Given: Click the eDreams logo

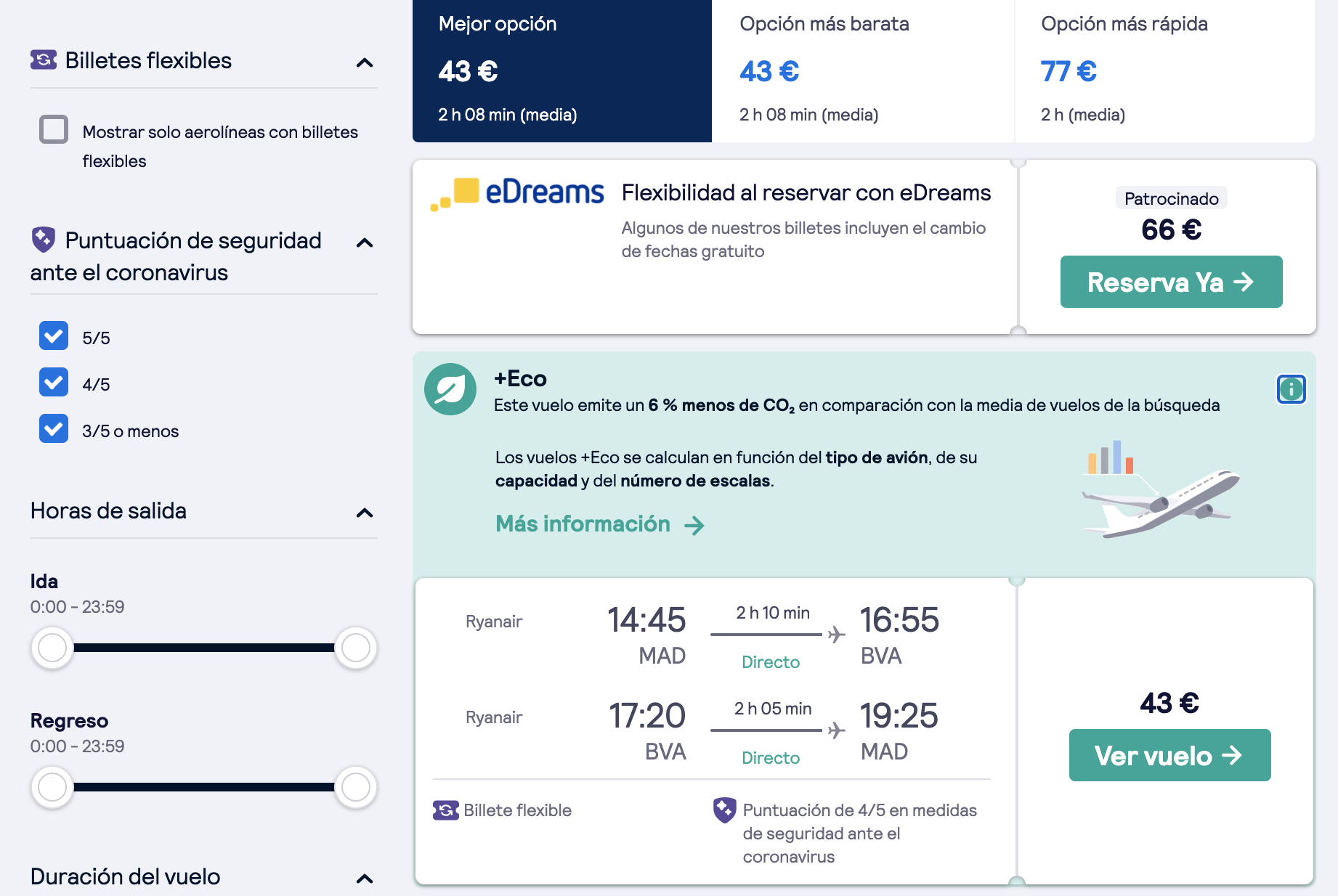Looking at the screenshot, I should coord(517,193).
